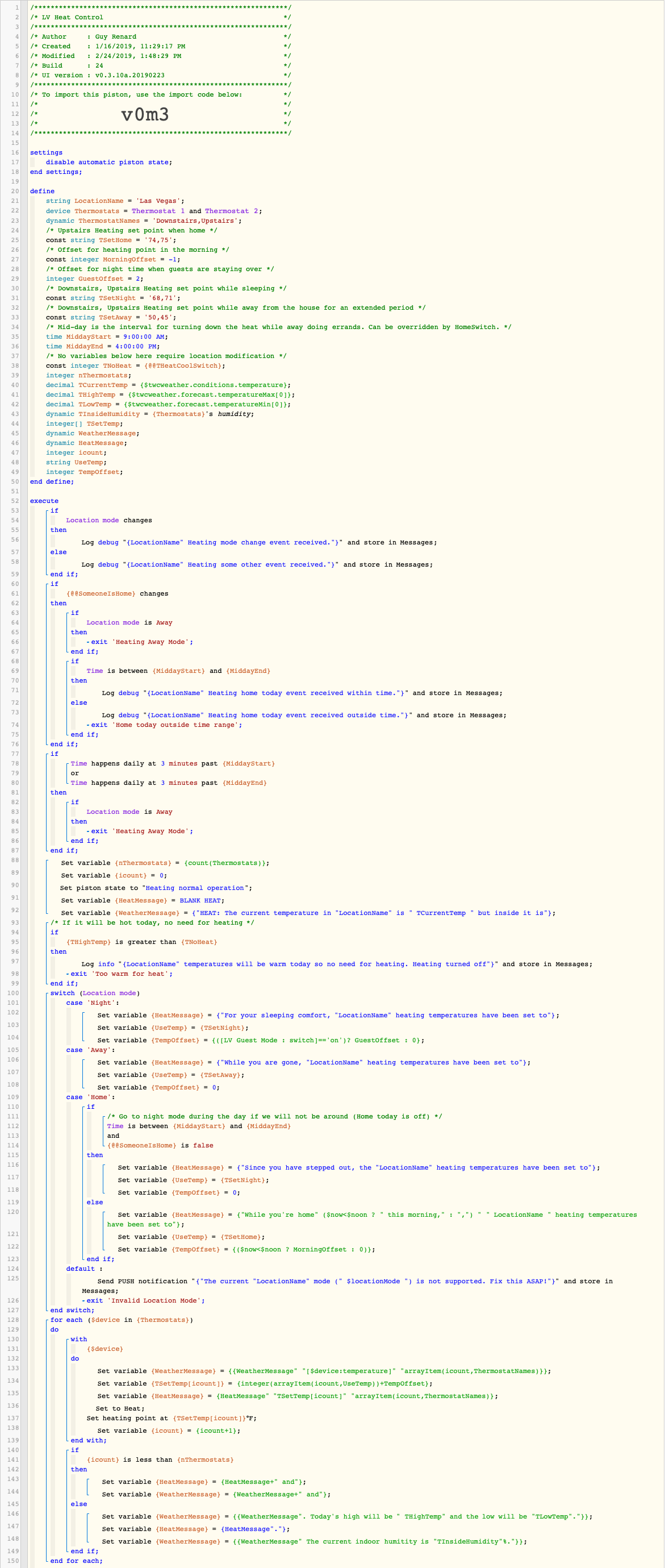Click the 'end for each;' line
Image resolution: width=669 pixels, height=1568 pixels.
click(77, 1561)
